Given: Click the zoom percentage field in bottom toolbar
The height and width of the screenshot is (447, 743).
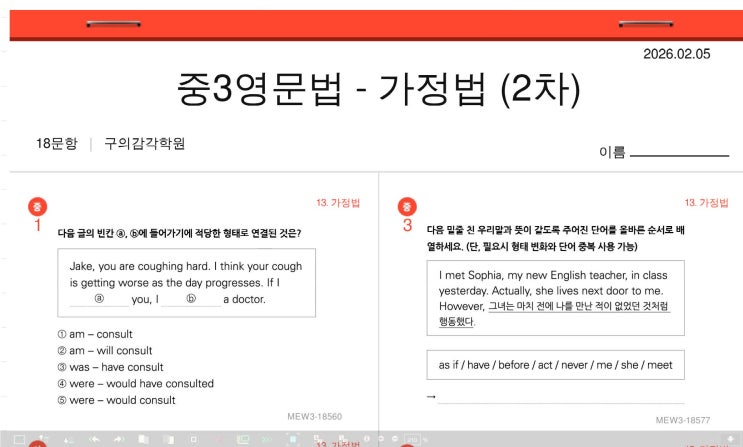Looking at the screenshot, I should (x=411, y=439).
